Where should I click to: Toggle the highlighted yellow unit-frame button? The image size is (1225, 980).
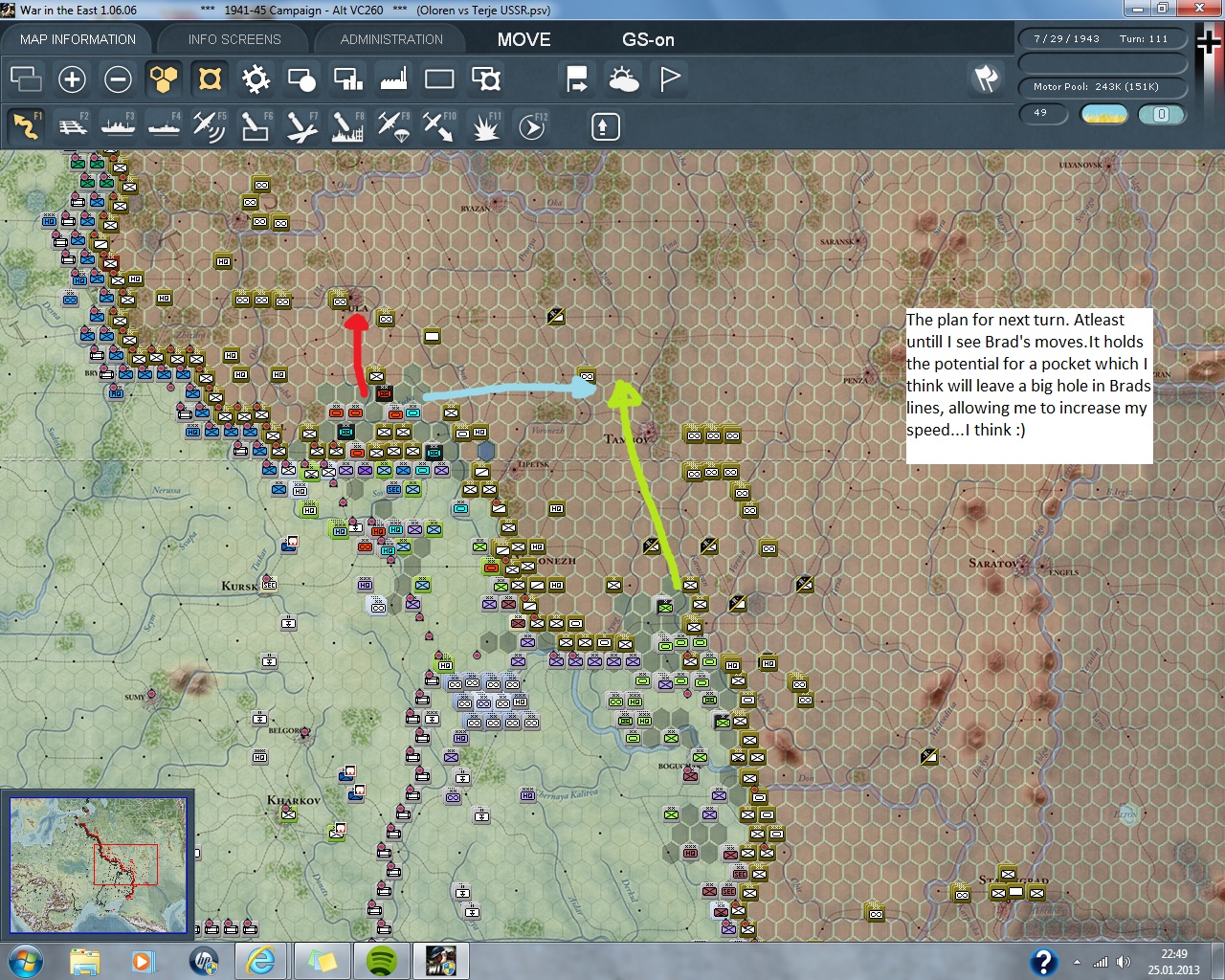tap(210, 79)
